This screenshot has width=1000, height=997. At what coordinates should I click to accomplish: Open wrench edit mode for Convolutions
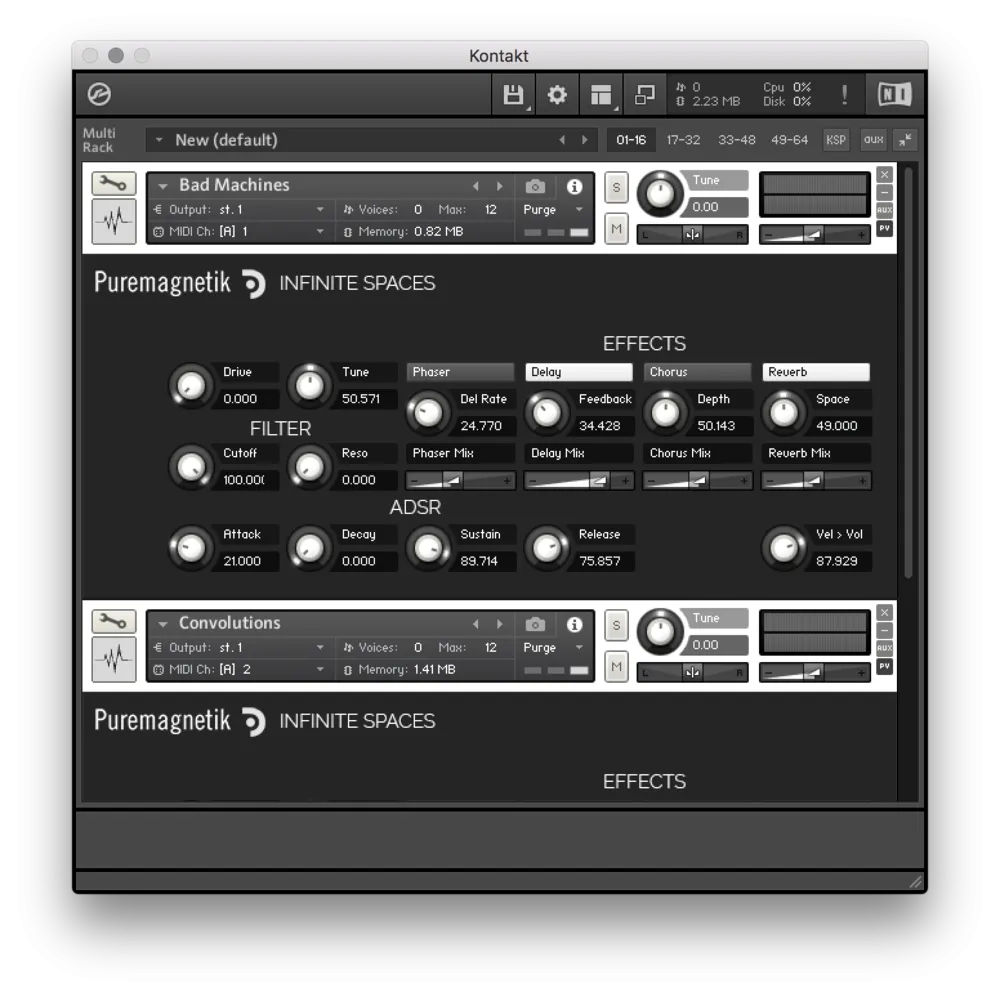(x=114, y=622)
